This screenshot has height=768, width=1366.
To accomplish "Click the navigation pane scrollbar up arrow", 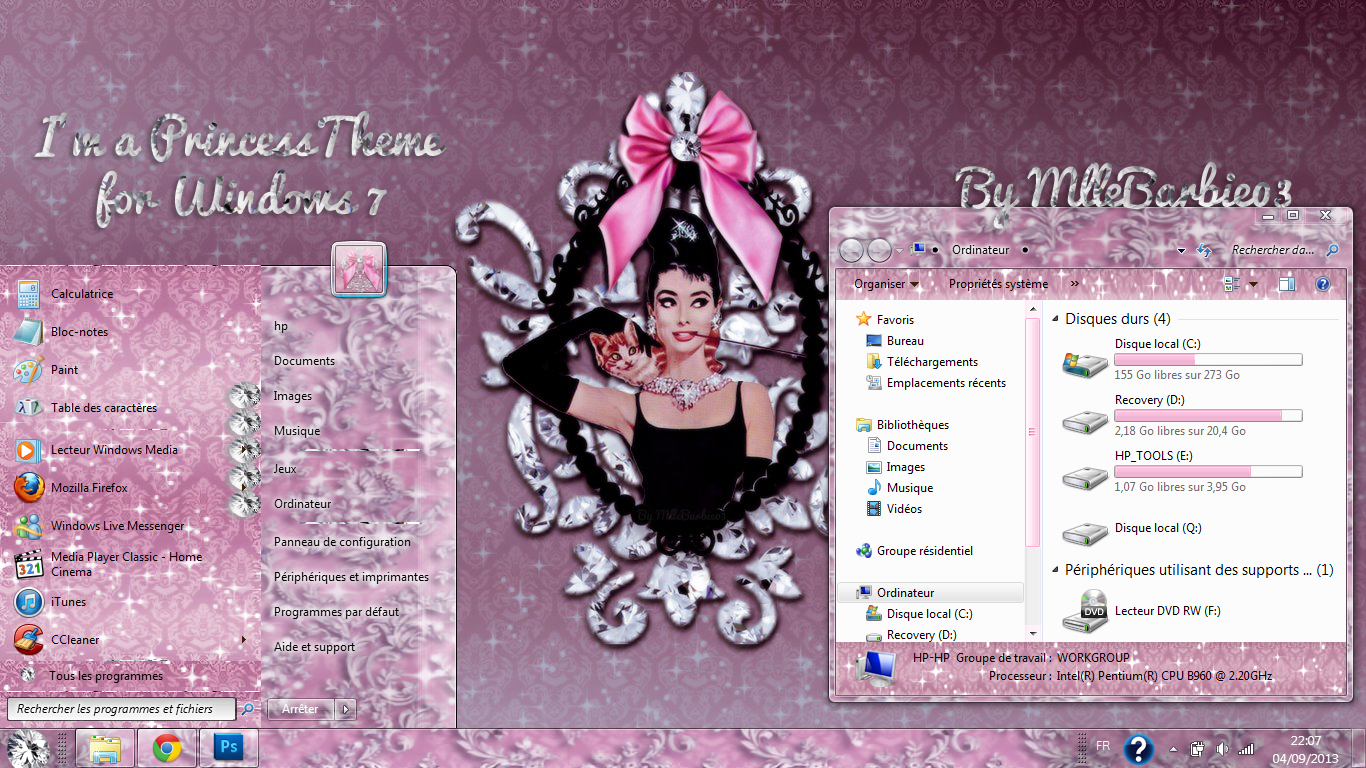I will [x=1033, y=310].
